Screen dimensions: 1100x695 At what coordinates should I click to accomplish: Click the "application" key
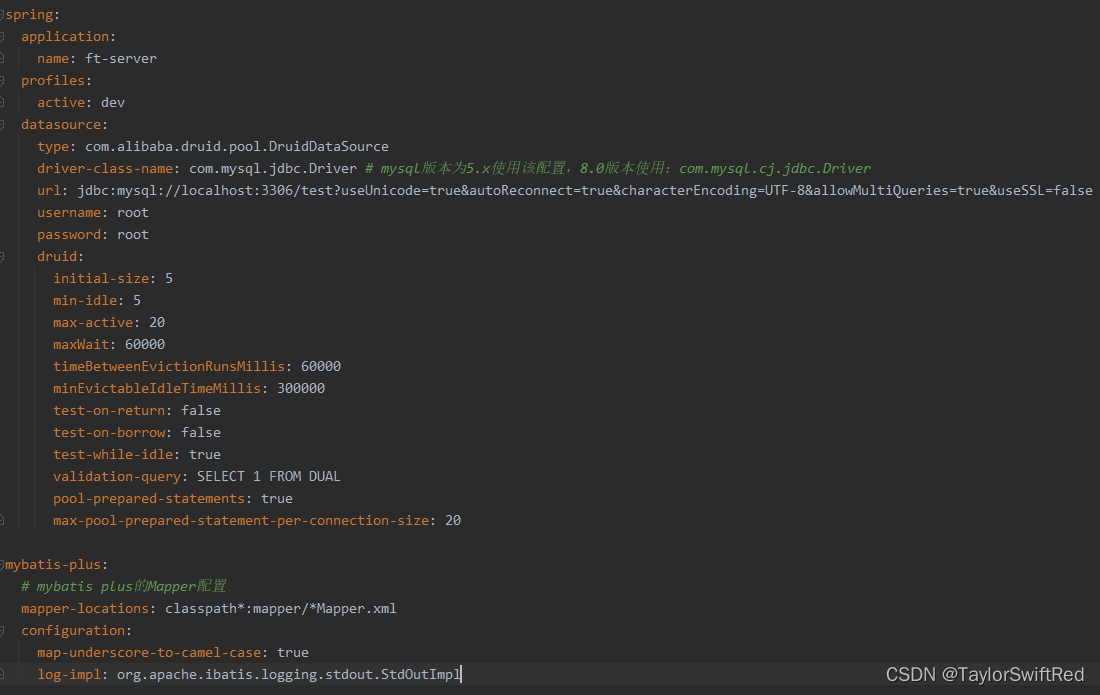coord(65,36)
